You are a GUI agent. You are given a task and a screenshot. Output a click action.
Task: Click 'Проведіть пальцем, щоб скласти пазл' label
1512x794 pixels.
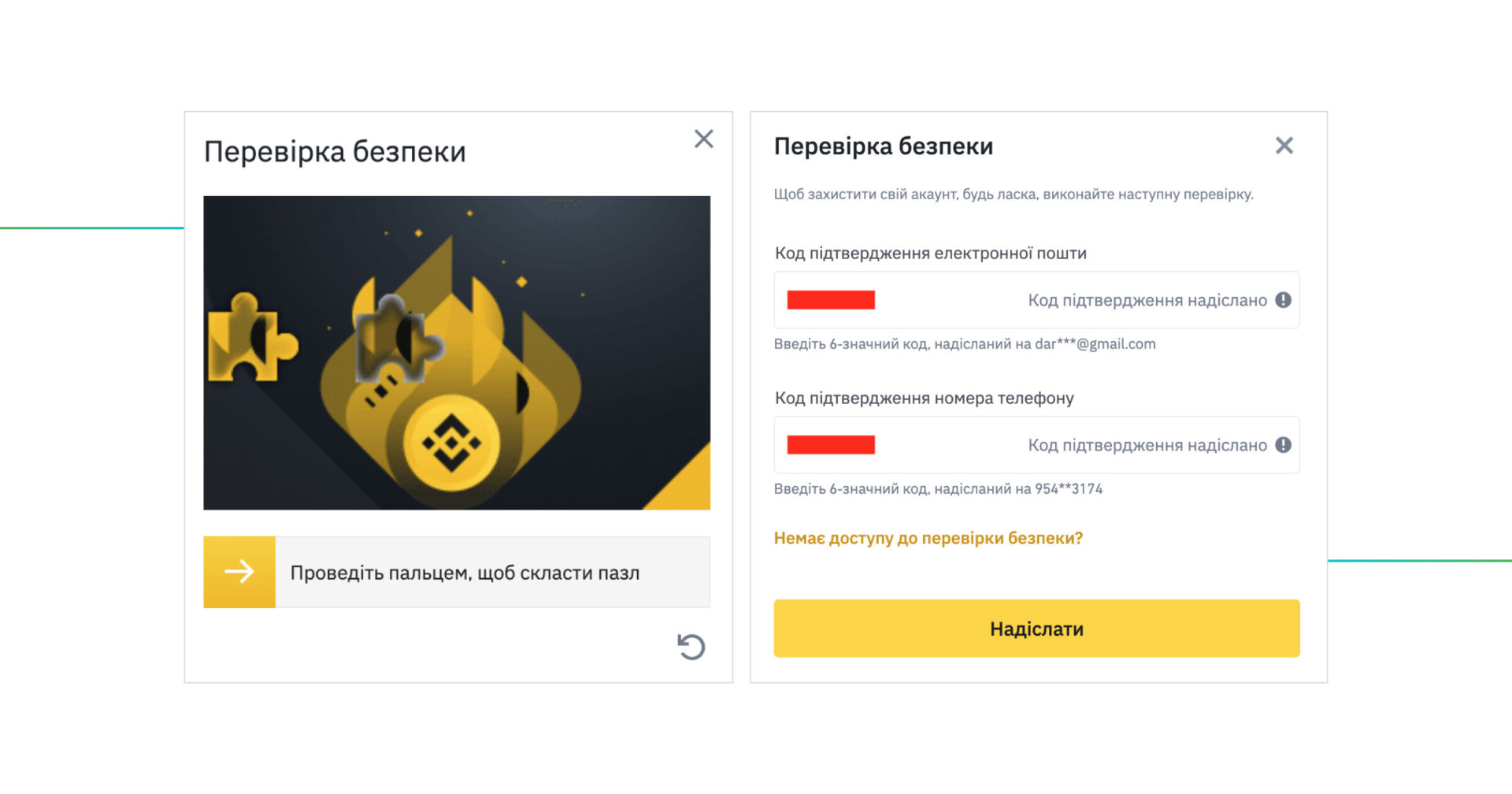click(465, 573)
